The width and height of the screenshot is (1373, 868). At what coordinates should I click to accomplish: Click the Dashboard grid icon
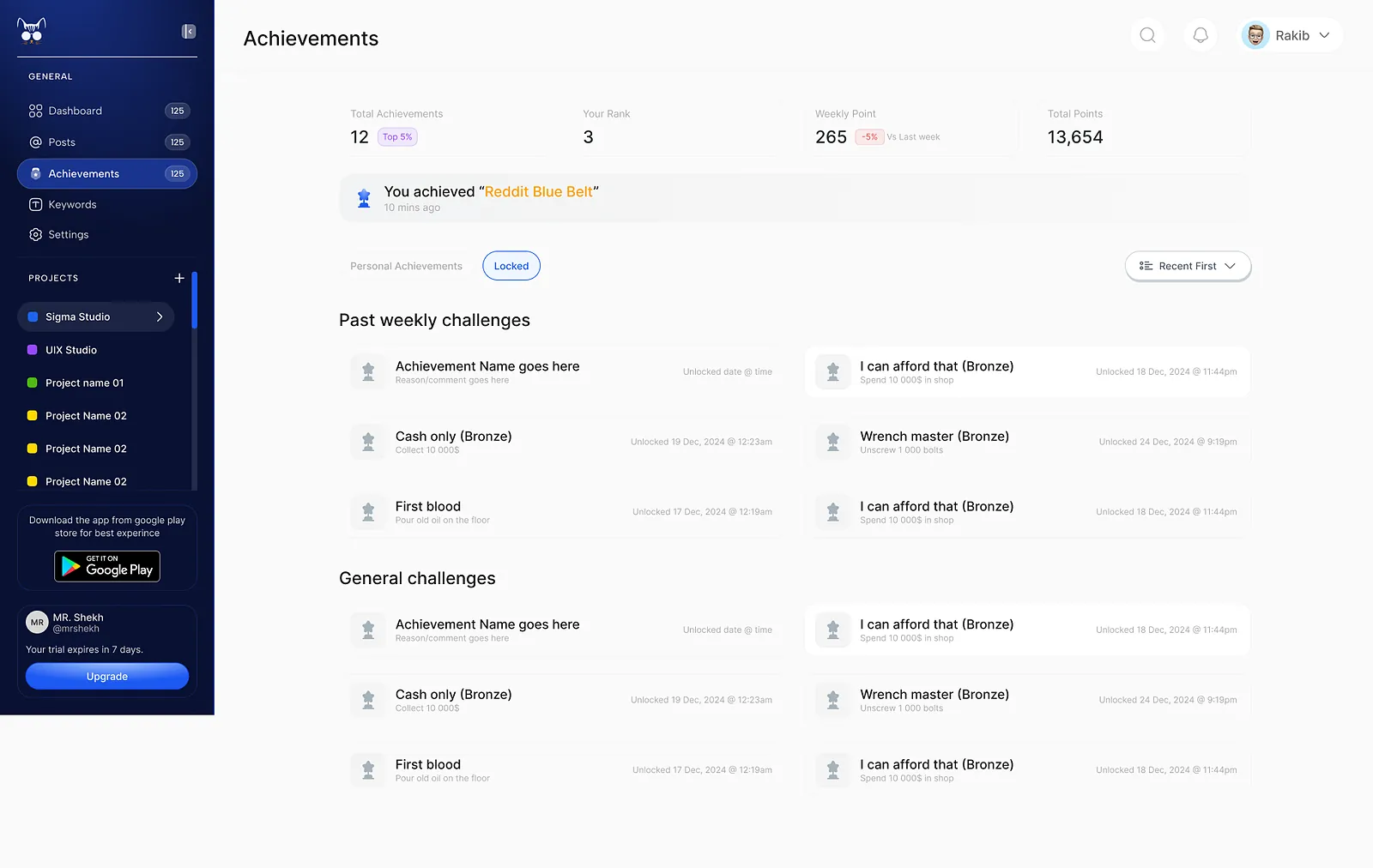[x=35, y=111]
